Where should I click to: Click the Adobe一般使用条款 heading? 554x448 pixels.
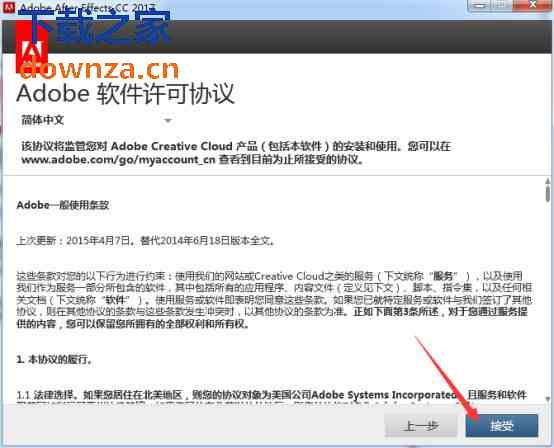tap(63, 205)
